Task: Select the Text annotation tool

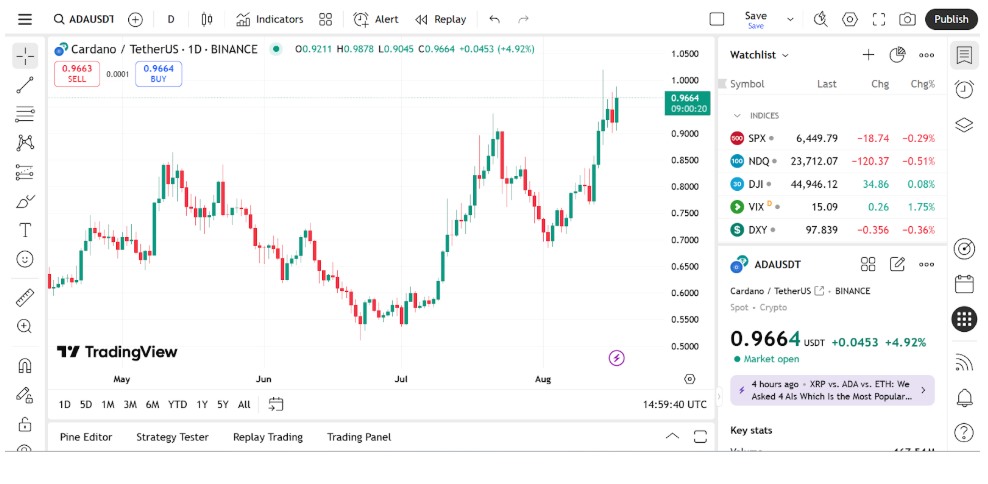Action: pos(25,230)
